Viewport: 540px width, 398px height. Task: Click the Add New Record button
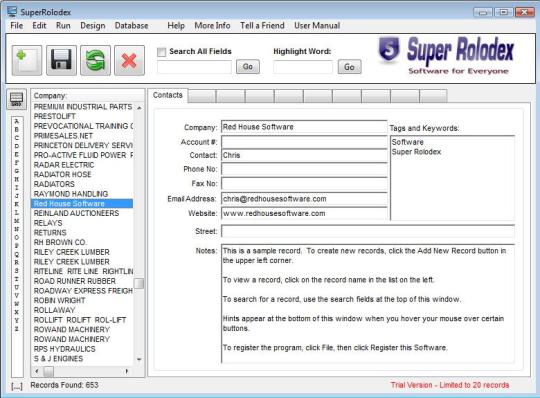tap(27, 60)
